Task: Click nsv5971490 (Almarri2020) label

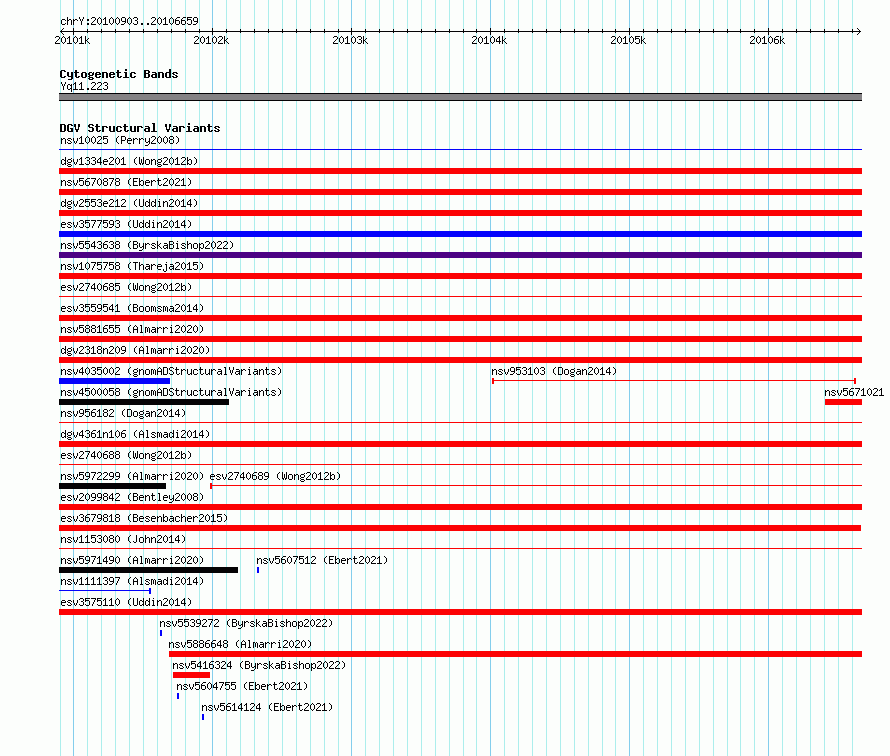Action: click(132, 560)
